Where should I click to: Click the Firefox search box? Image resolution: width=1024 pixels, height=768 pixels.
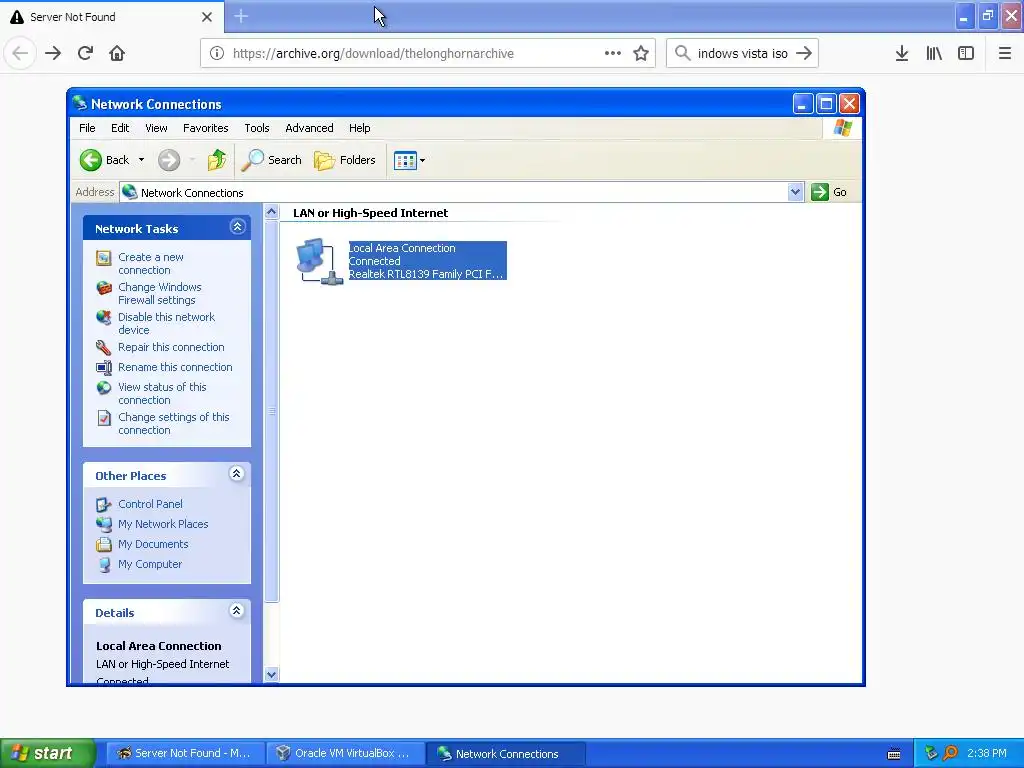[742, 53]
